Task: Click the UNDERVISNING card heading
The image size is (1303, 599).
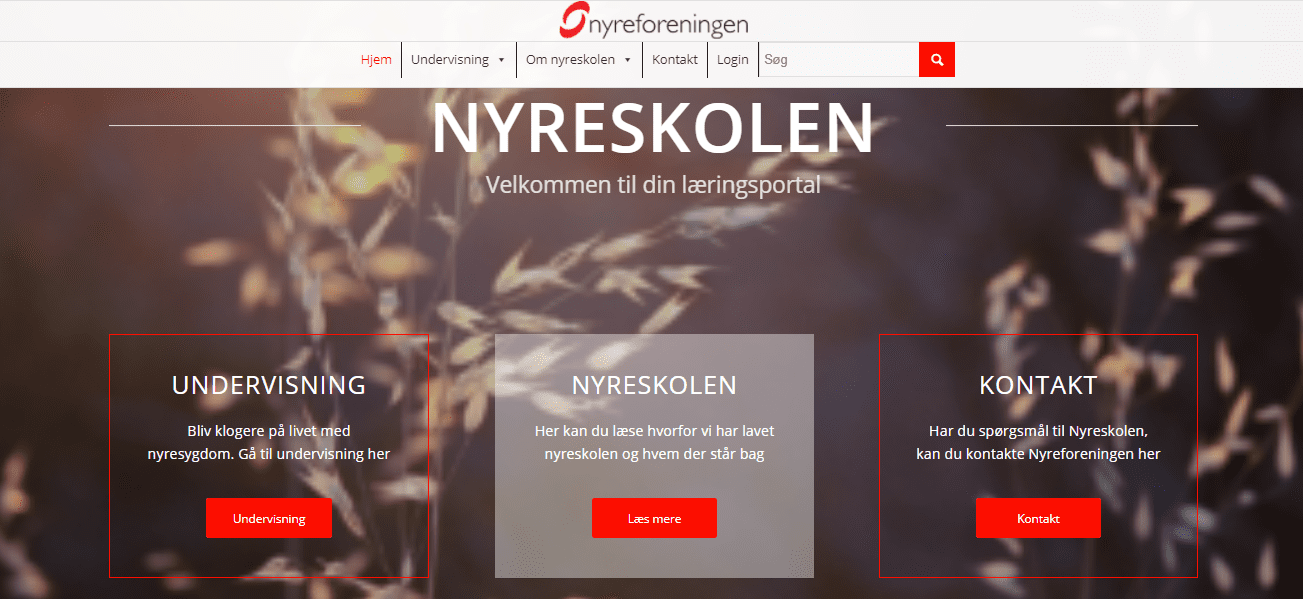Action: tap(269, 385)
